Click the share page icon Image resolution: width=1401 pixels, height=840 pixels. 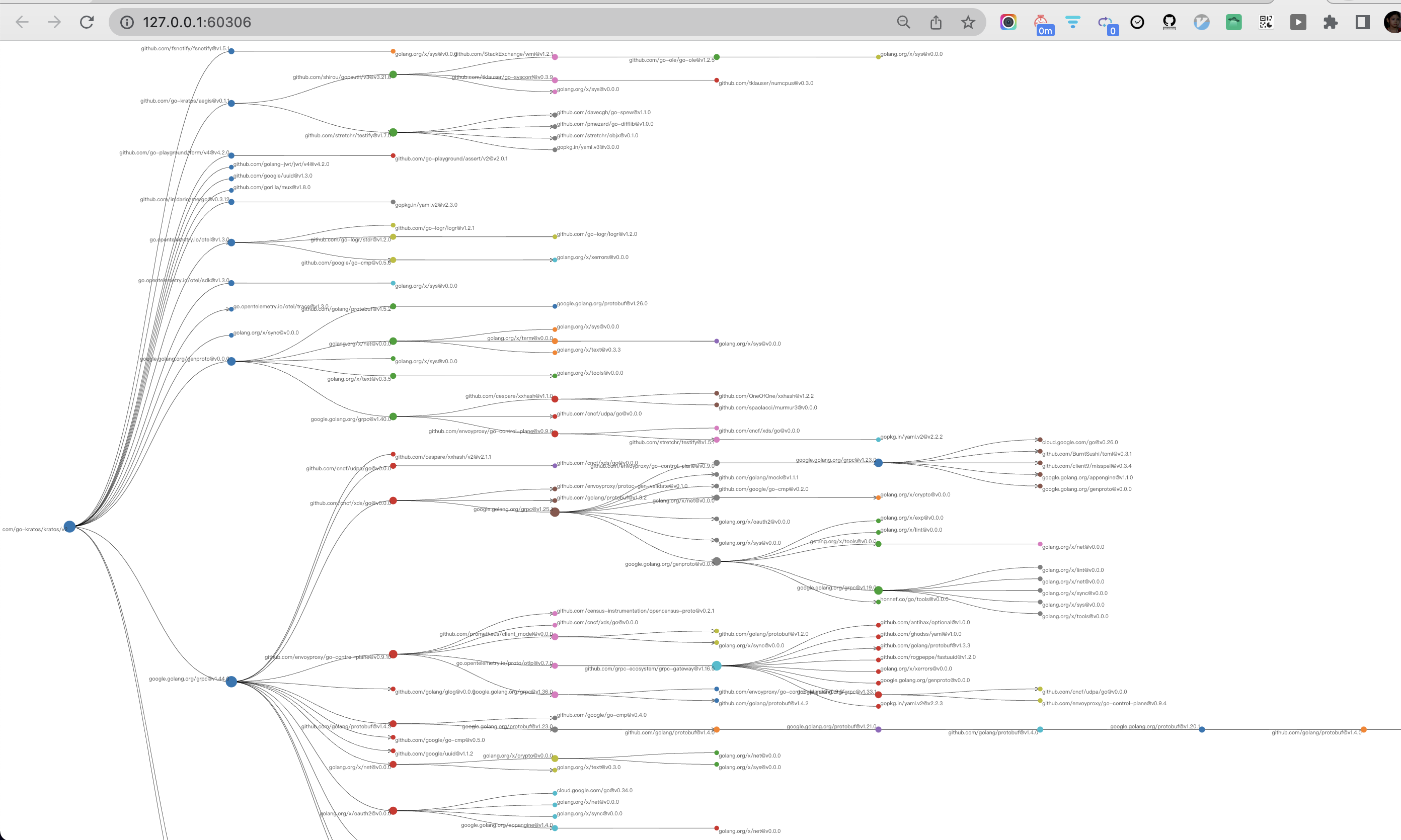pos(936,22)
